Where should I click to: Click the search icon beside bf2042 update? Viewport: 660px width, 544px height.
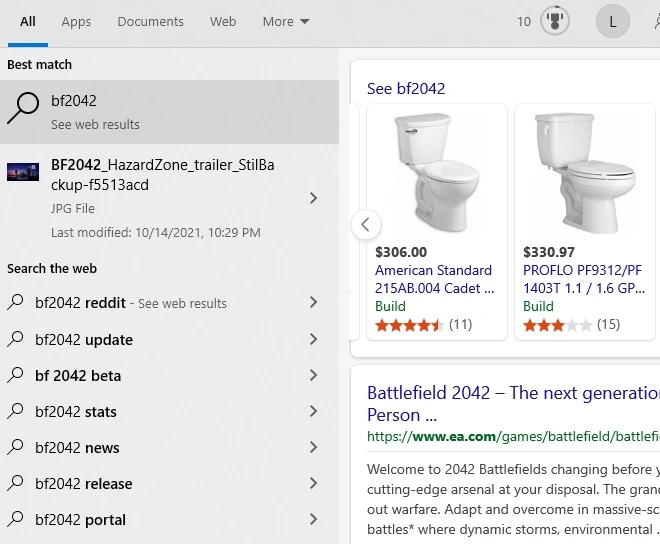tap(15, 339)
